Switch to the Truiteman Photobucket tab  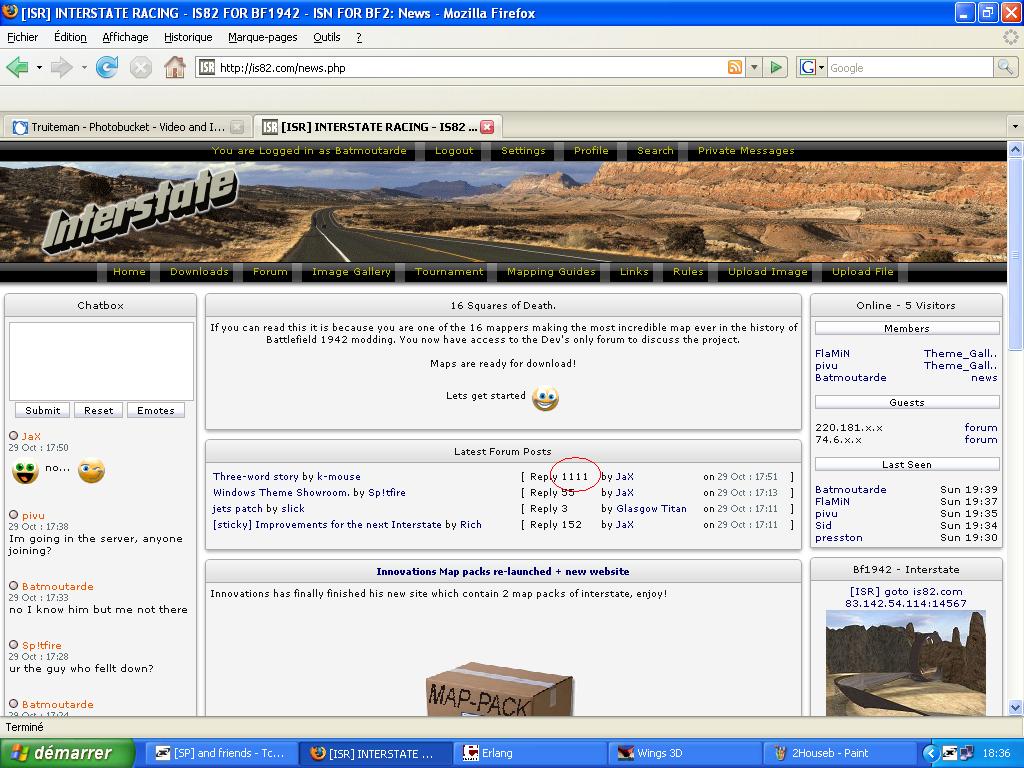point(127,127)
